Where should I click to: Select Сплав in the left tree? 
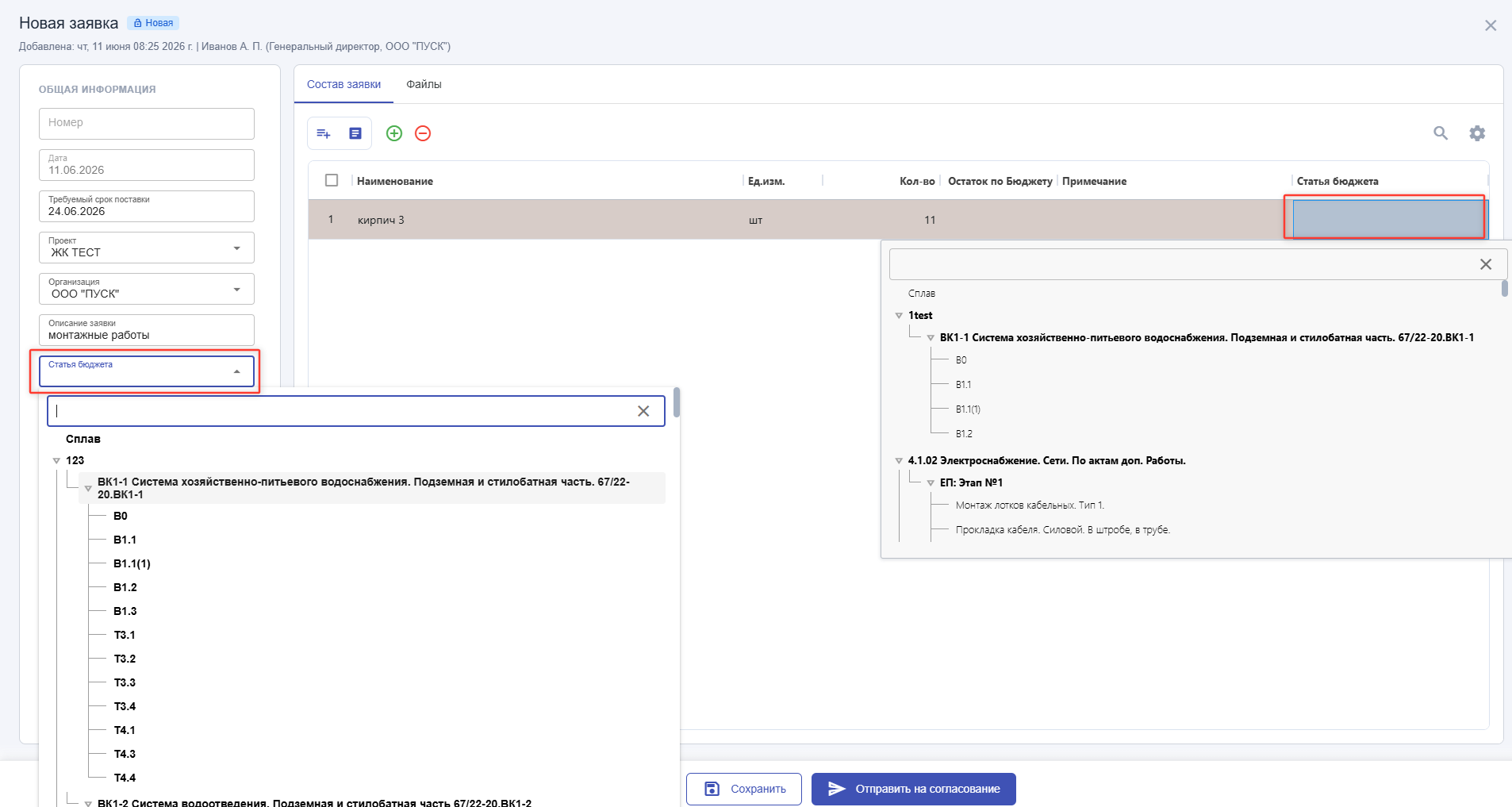(x=83, y=439)
